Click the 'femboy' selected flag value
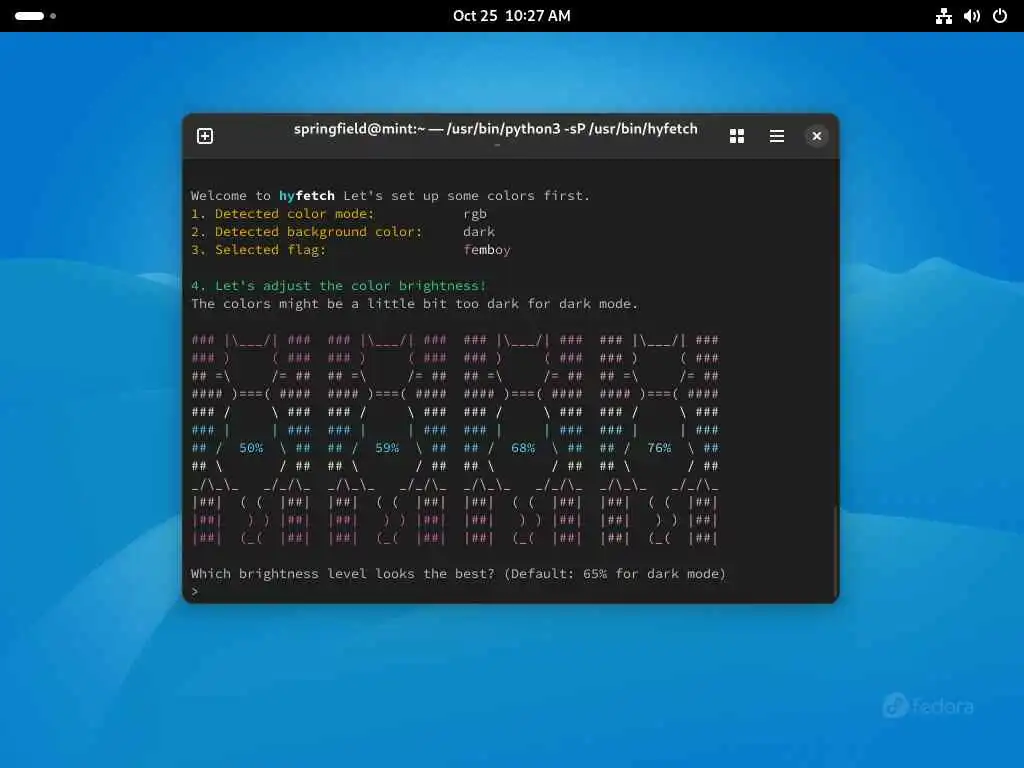The height and width of the screenshot is (768, 1024). pos(487,250)
